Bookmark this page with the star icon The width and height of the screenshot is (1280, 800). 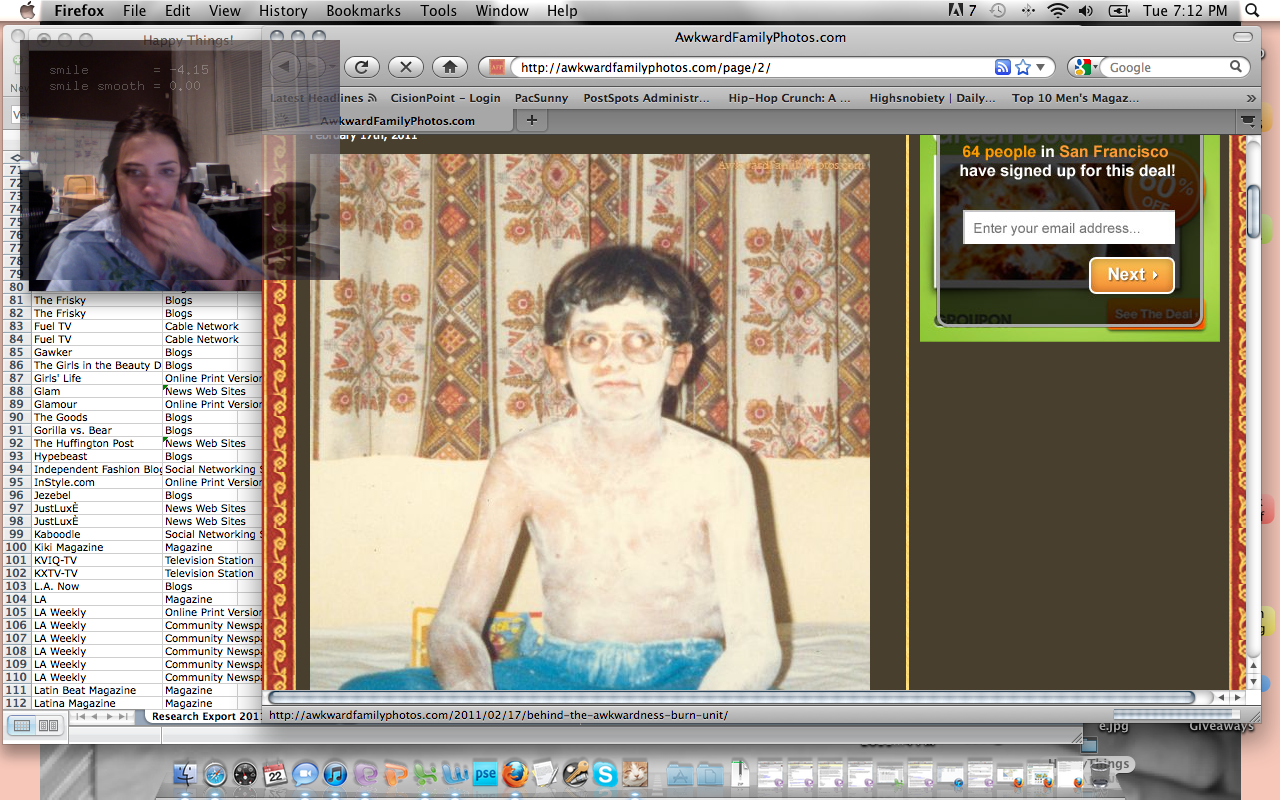[1022, 67]
